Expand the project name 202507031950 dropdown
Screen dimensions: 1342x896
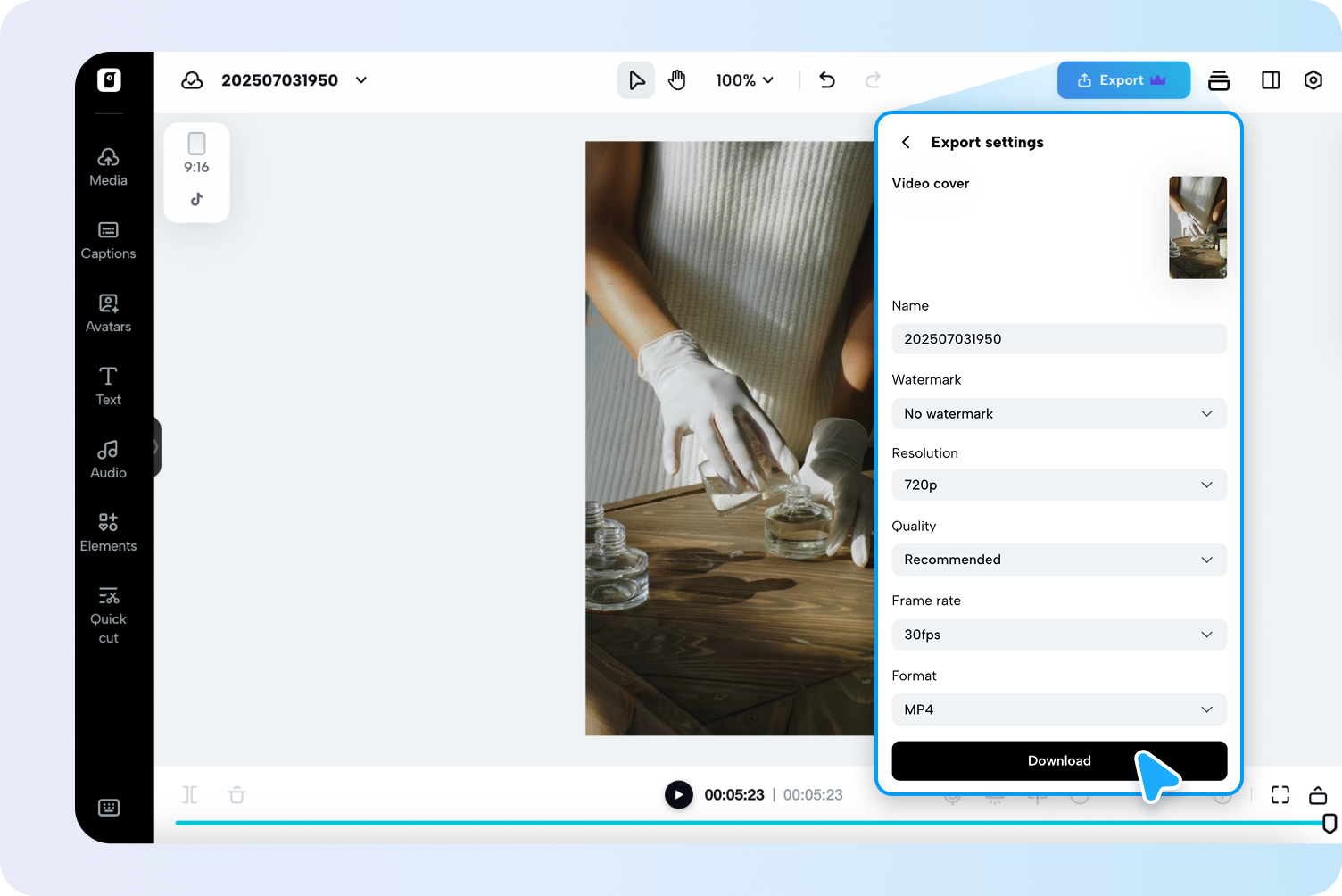(361, 80)
